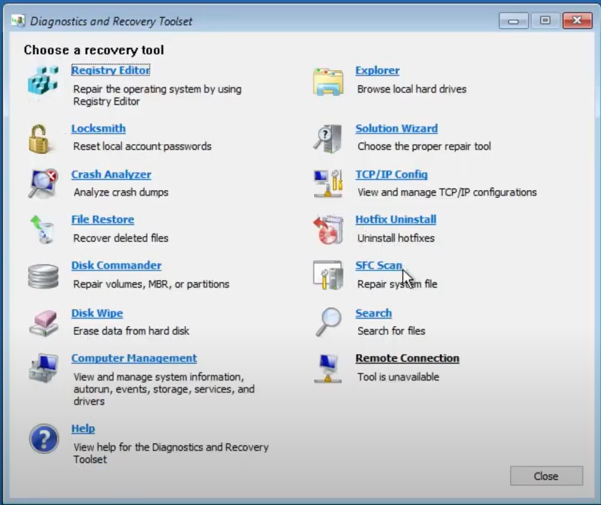Viewport: 601px width, 505px height.
Task: Click the 'Analyze crash dumps' text
Action: click(121, 192)
